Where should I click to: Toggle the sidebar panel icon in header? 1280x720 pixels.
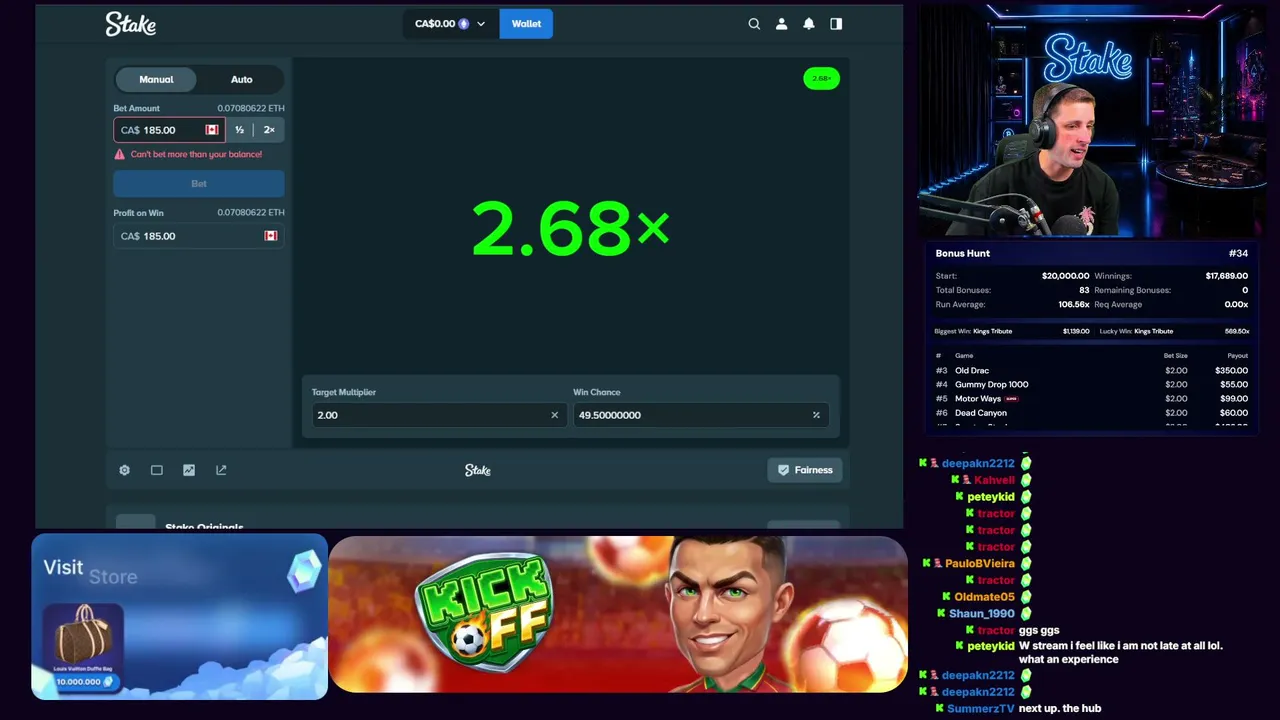pos(836,24)
